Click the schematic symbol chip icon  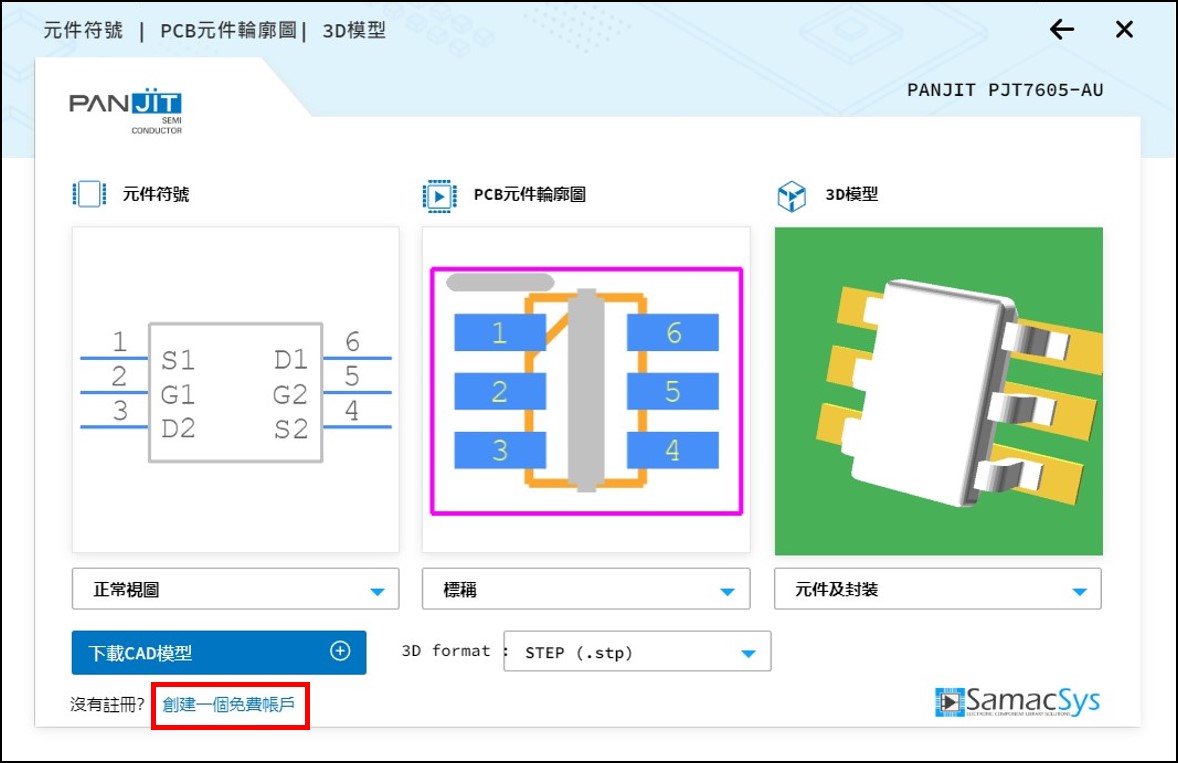click(89, 194)
